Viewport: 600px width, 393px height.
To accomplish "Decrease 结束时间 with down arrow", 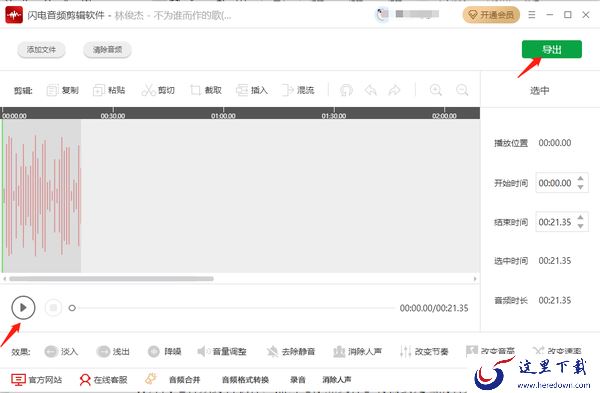I will click(580, 226).
